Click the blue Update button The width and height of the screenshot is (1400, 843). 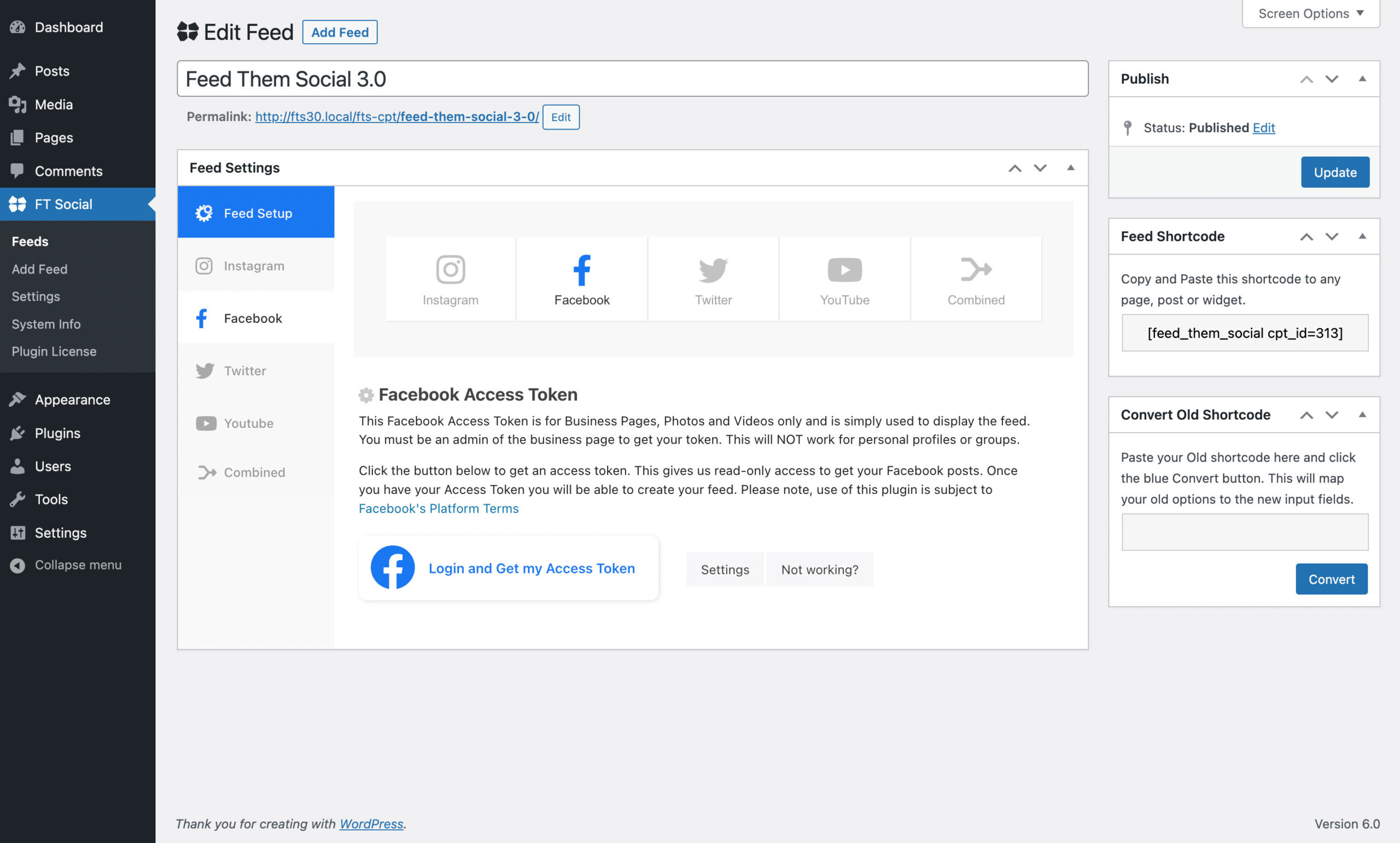pos(1335,172)
